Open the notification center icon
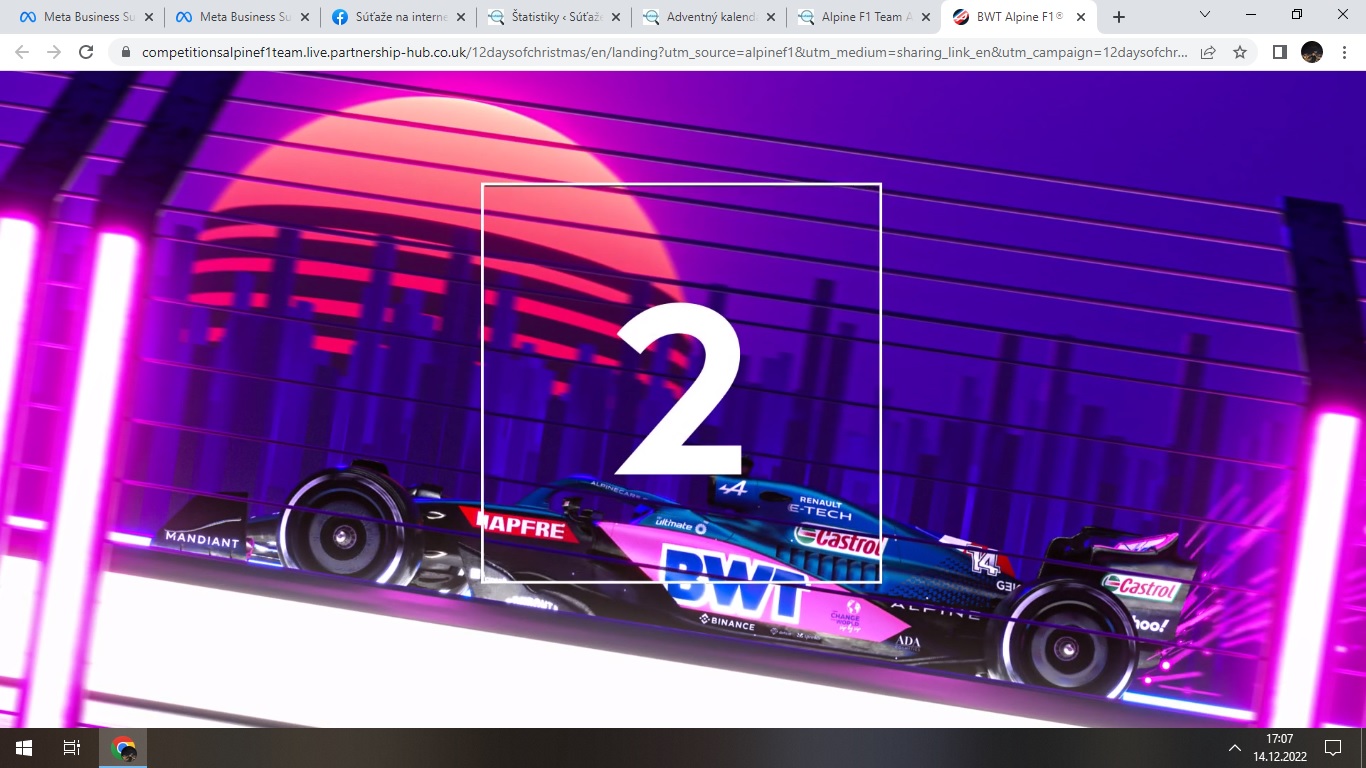The width and height of the screenshot is (1366, 768). 1332,747
